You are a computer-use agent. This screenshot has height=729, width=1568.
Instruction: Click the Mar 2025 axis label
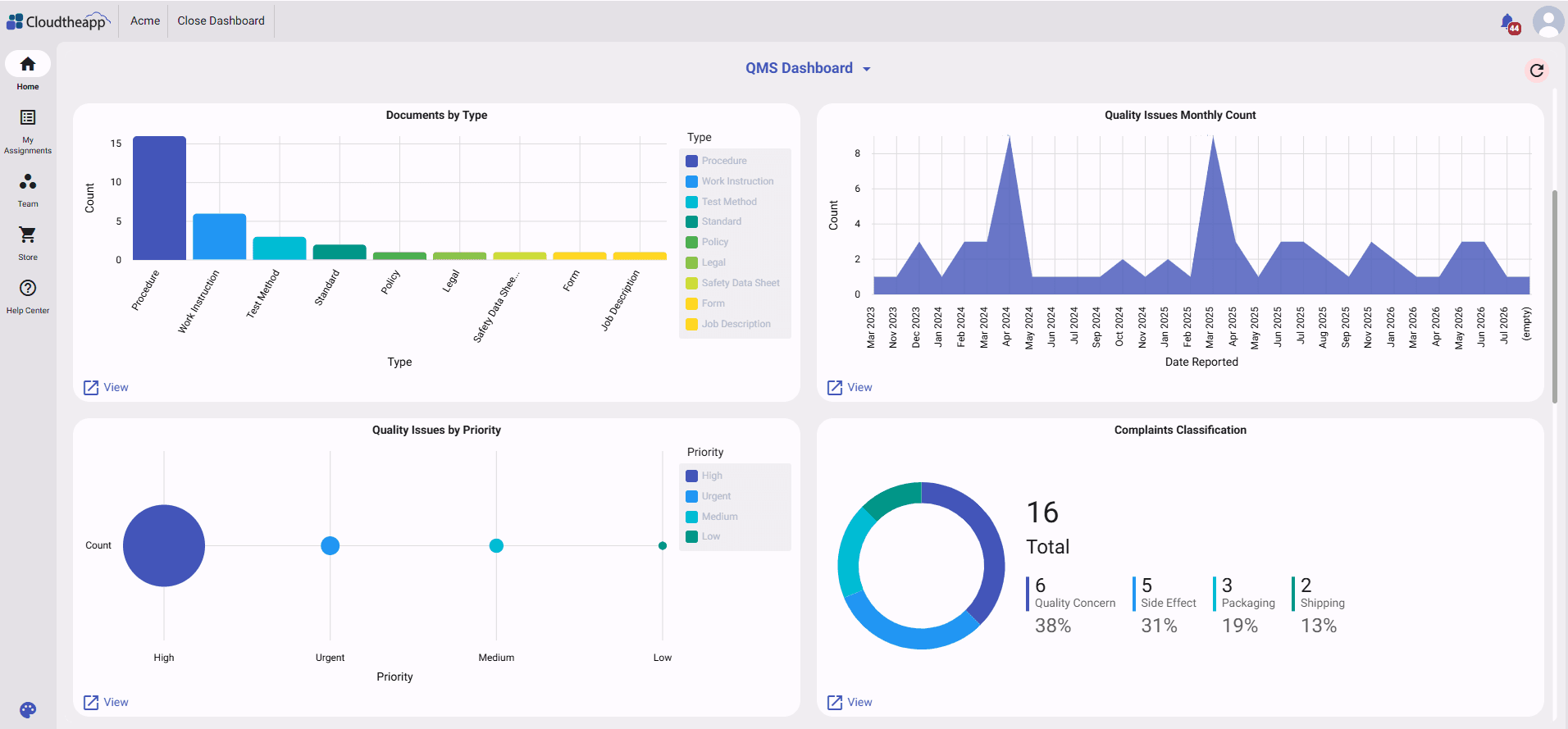point(1210,327)
